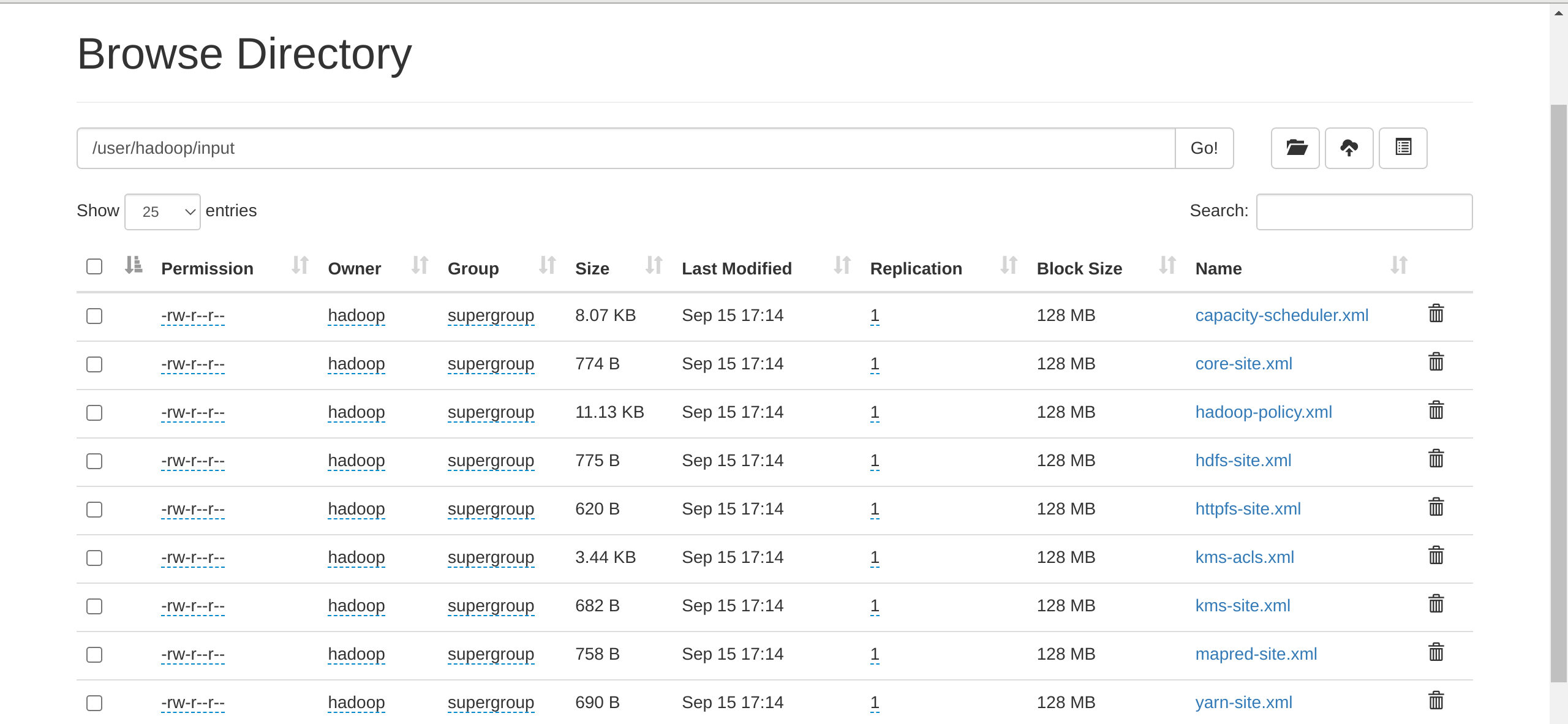Click the trash icon for hadoop-policy.xml
The height and width of the screenshot is (724, 1568).
click(1436, 410)
